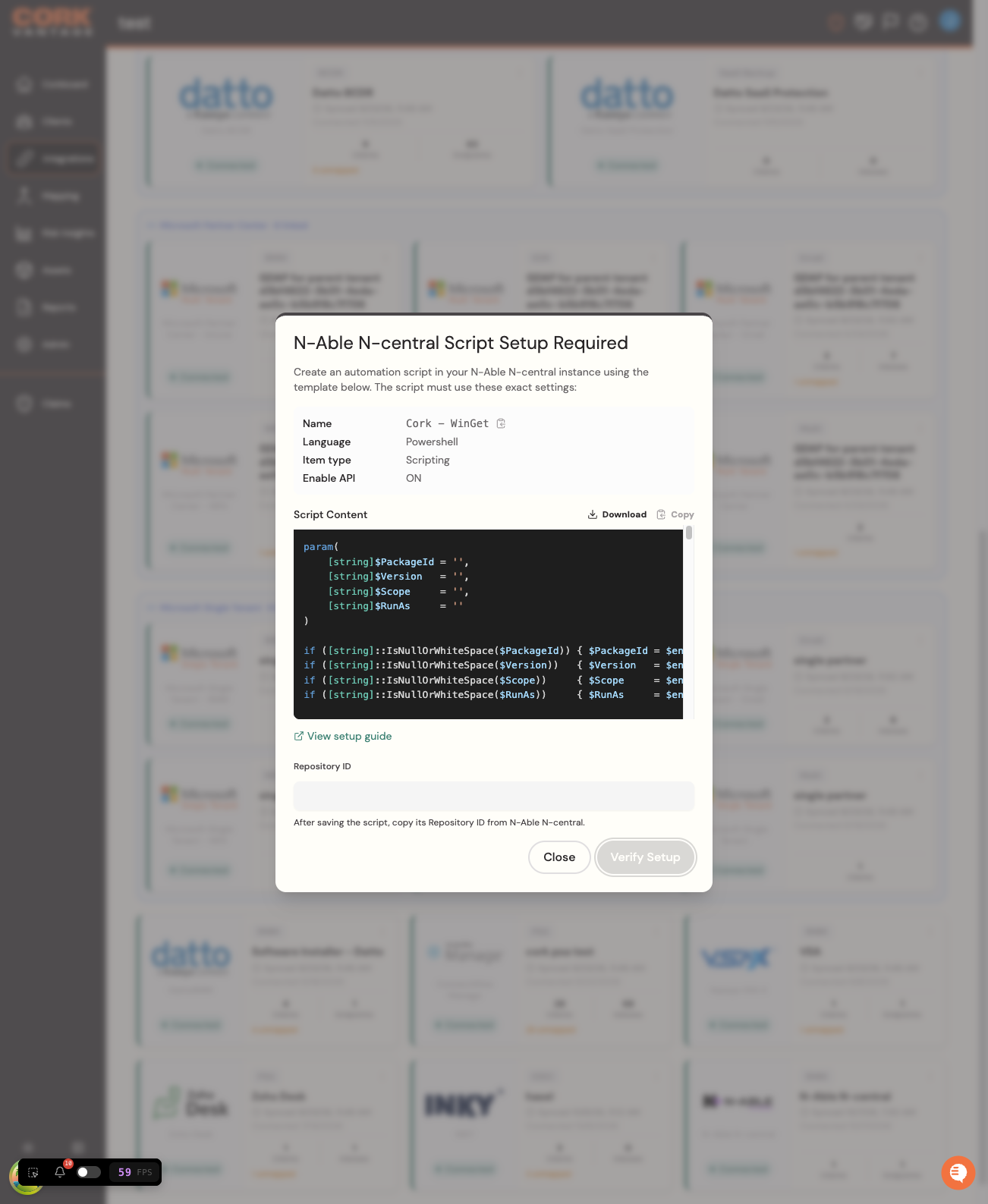This screenshot has width=988, height=1204.
Task: Activate the element selector icon beside the bell
Action: [x=33, y=1172]
